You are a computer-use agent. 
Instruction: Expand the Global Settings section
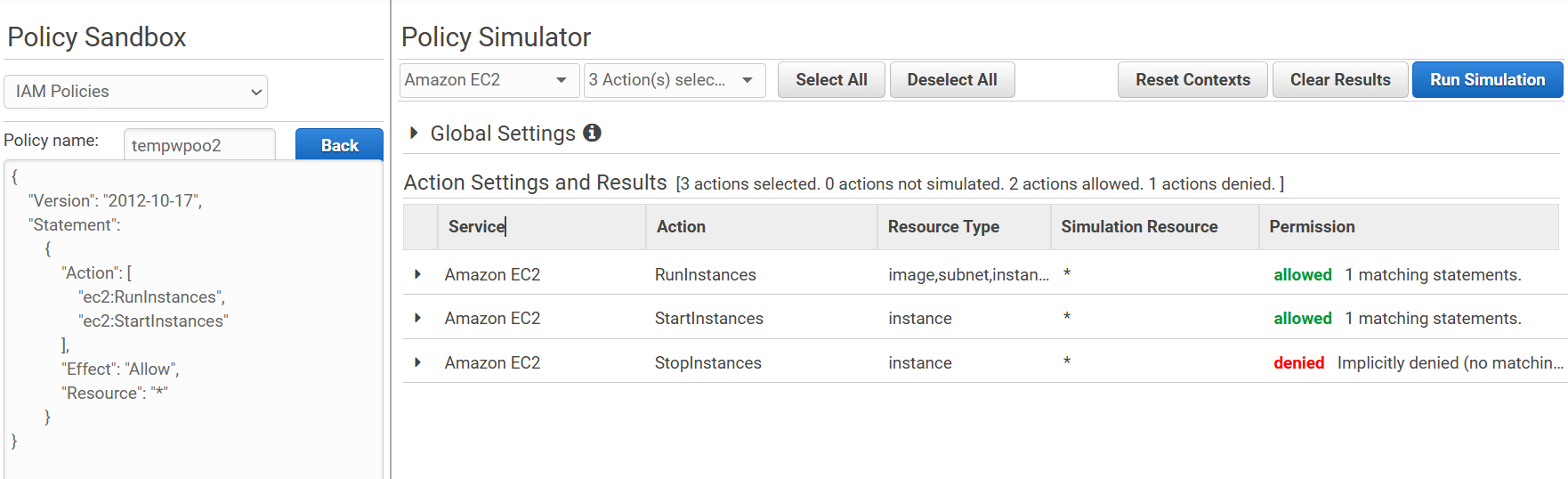click(x=414, y=134)
